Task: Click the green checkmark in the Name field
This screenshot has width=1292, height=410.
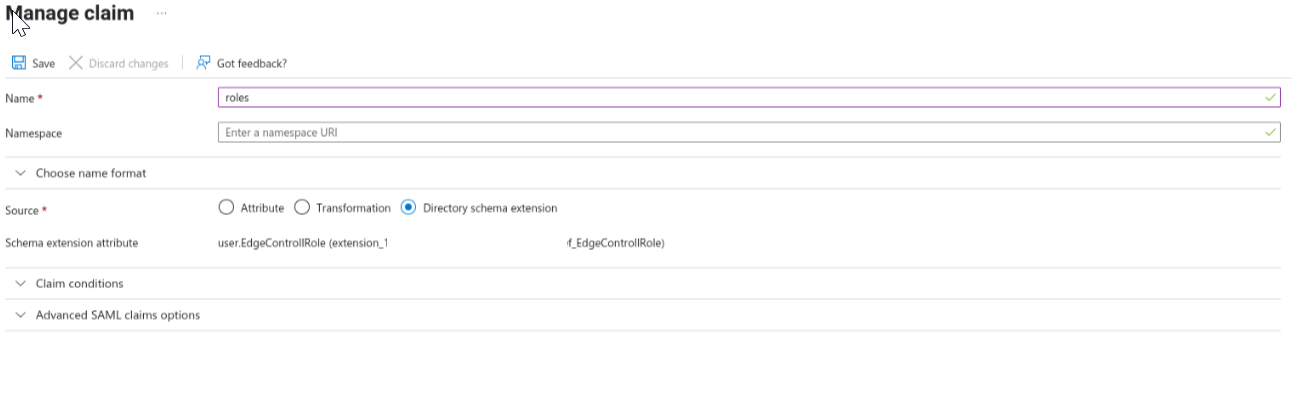Action: click(x=1270, y=98)
